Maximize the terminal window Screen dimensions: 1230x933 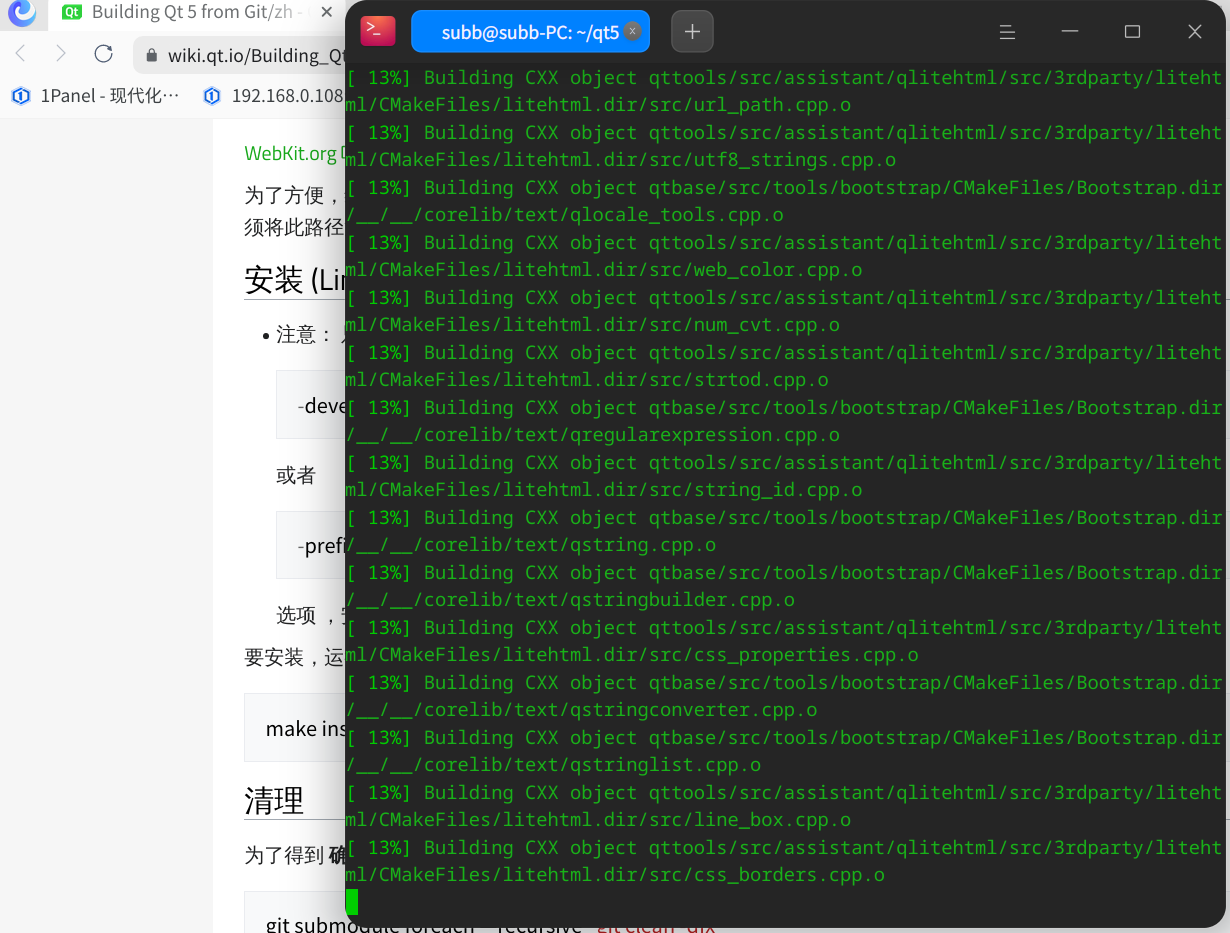pyautogui.click(x=1132, y=32)
